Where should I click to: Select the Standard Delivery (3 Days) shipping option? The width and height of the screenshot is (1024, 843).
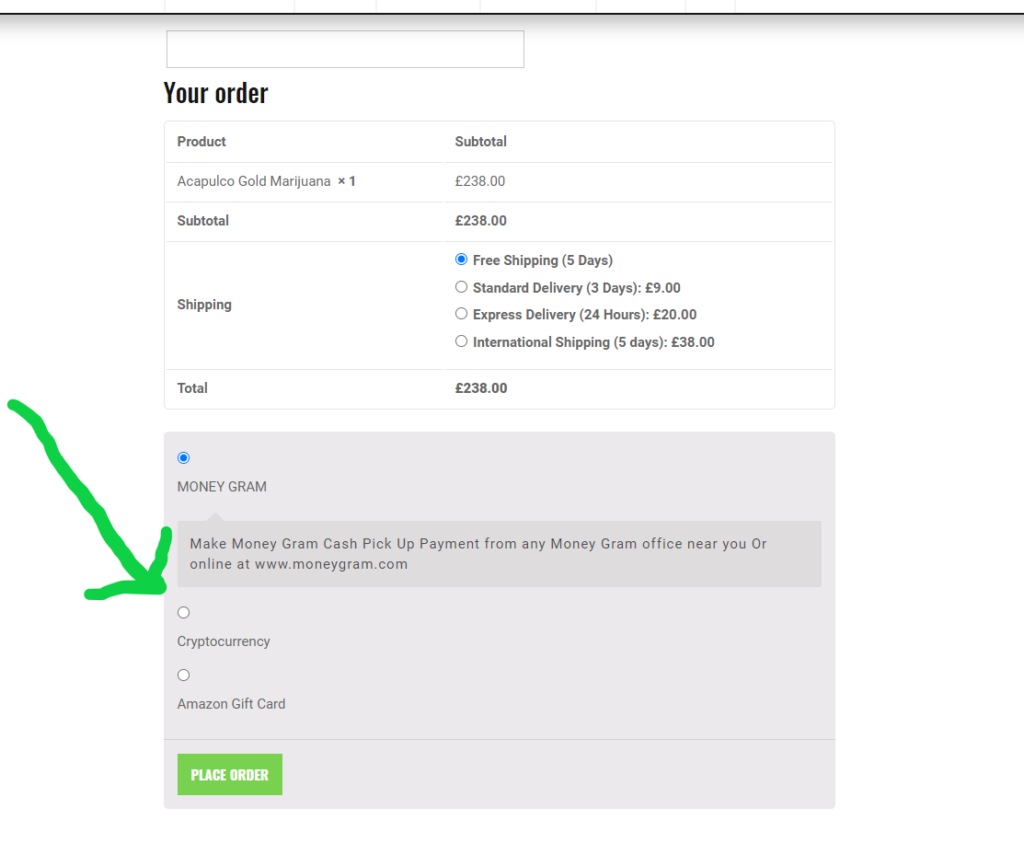(461, 287)
